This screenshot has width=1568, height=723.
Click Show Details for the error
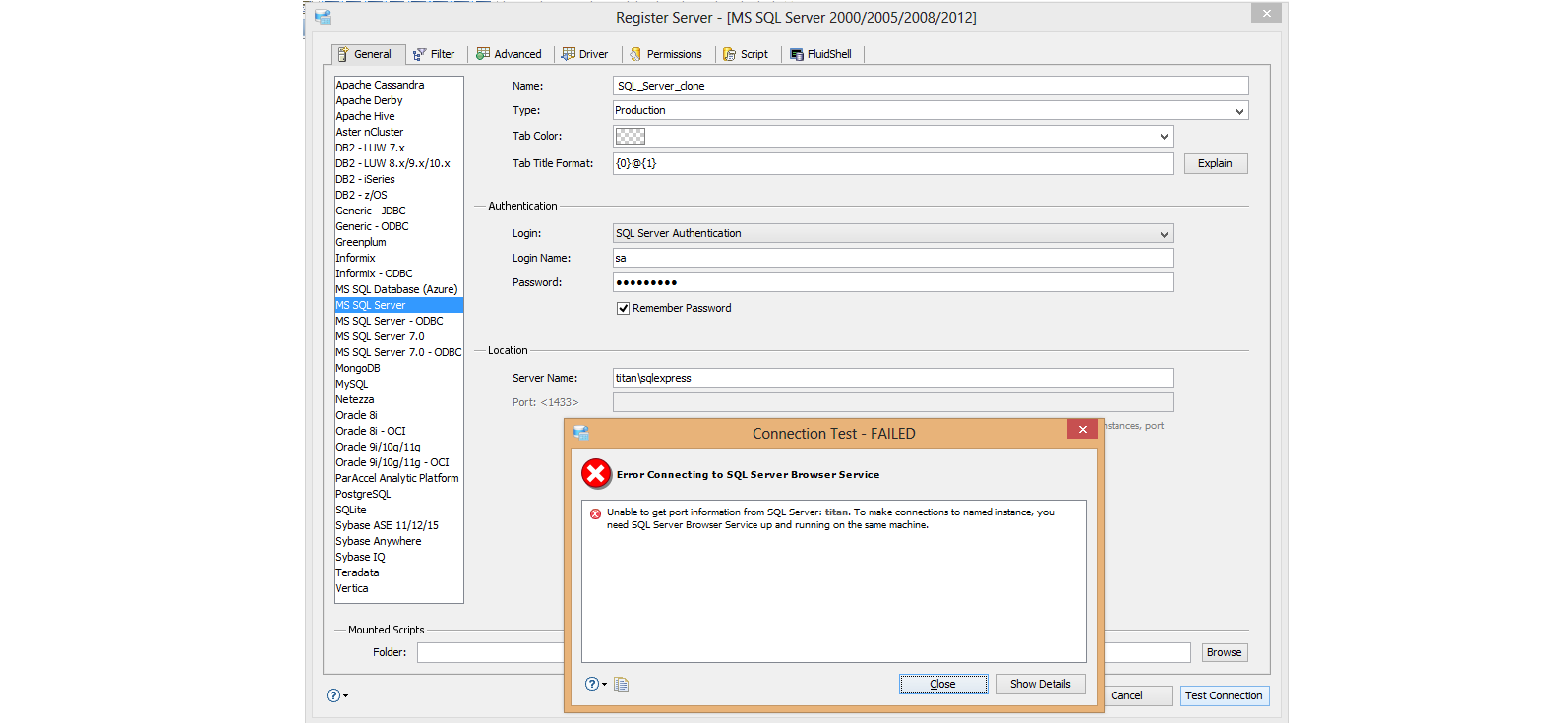pos(1041,684)
